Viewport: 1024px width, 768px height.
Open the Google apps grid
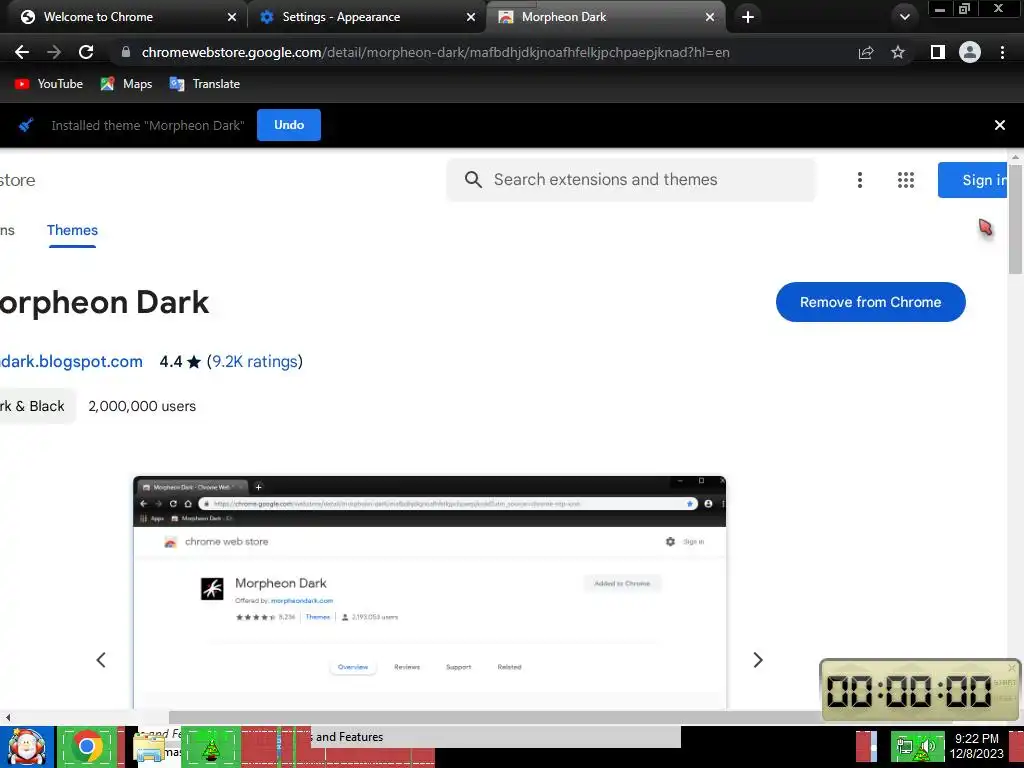pos(905,180)
